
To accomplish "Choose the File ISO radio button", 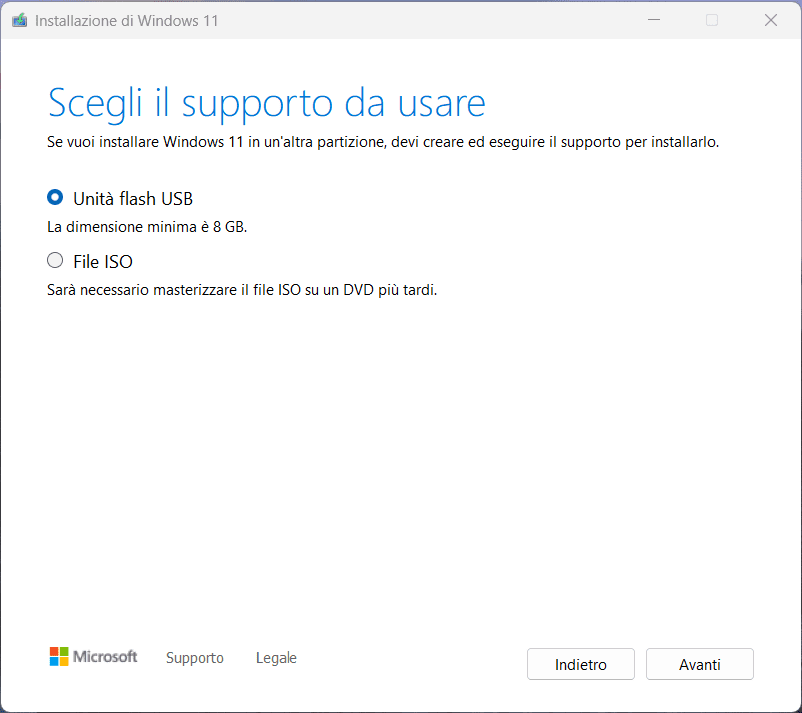I will click(55, 261).
